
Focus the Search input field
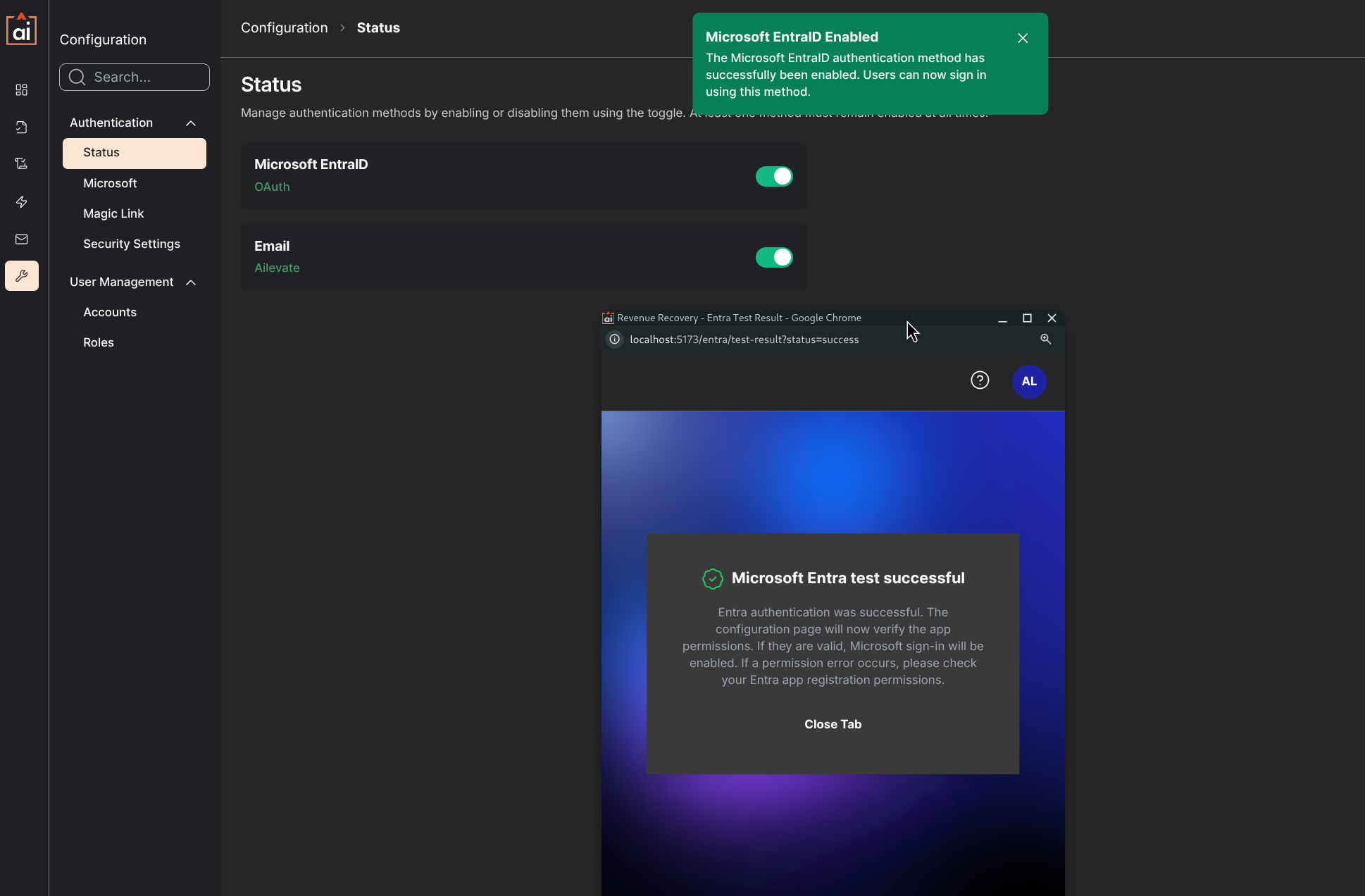[135, 77]
